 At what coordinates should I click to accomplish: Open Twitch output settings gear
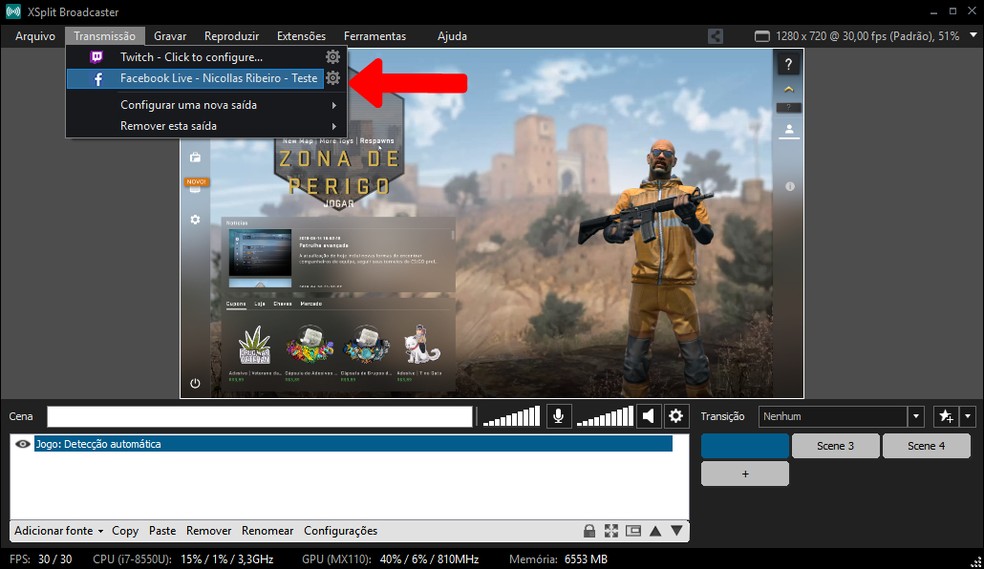click(x=333, y=57)
